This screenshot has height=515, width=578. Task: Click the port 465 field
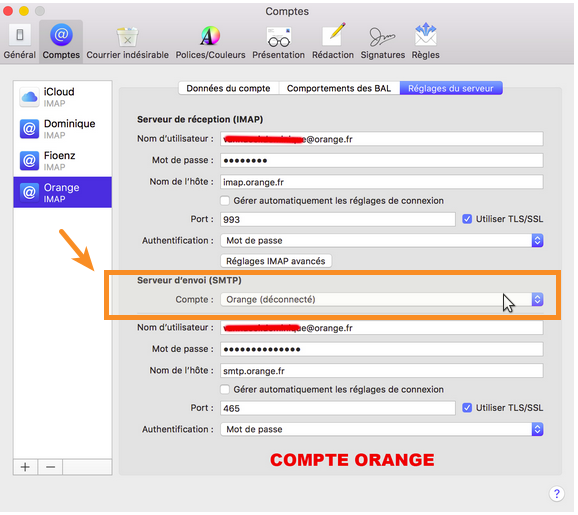point(338,408)
